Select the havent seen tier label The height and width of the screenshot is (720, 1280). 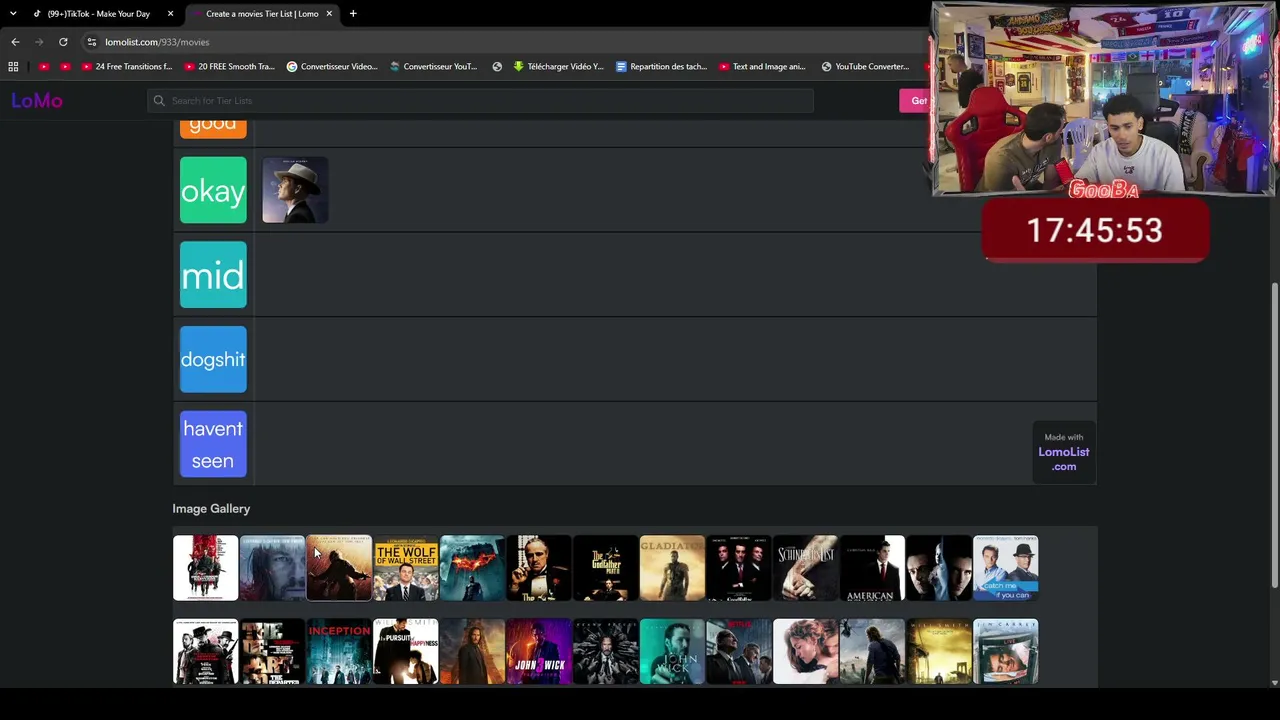213,444
